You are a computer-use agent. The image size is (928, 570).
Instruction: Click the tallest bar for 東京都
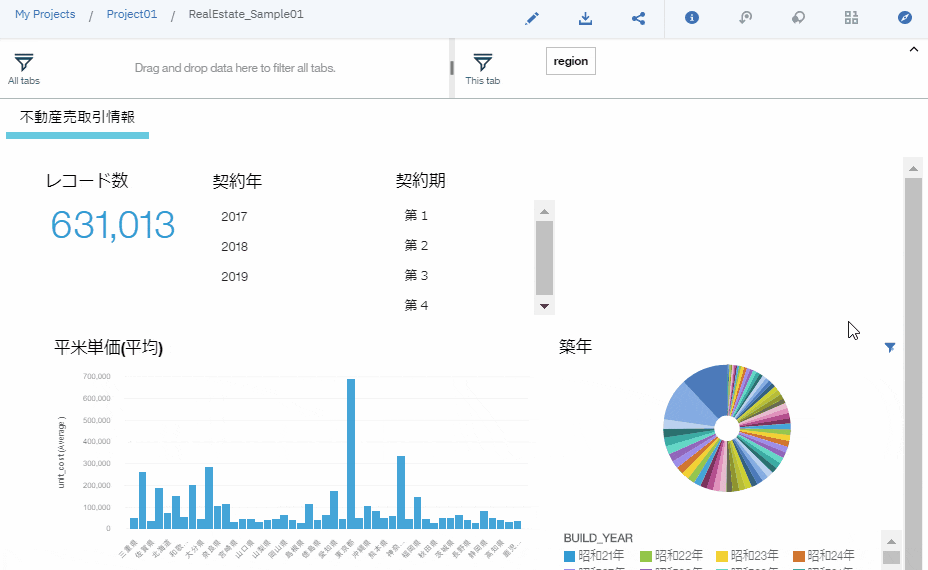pyautogui.click(x=351, y=453)
